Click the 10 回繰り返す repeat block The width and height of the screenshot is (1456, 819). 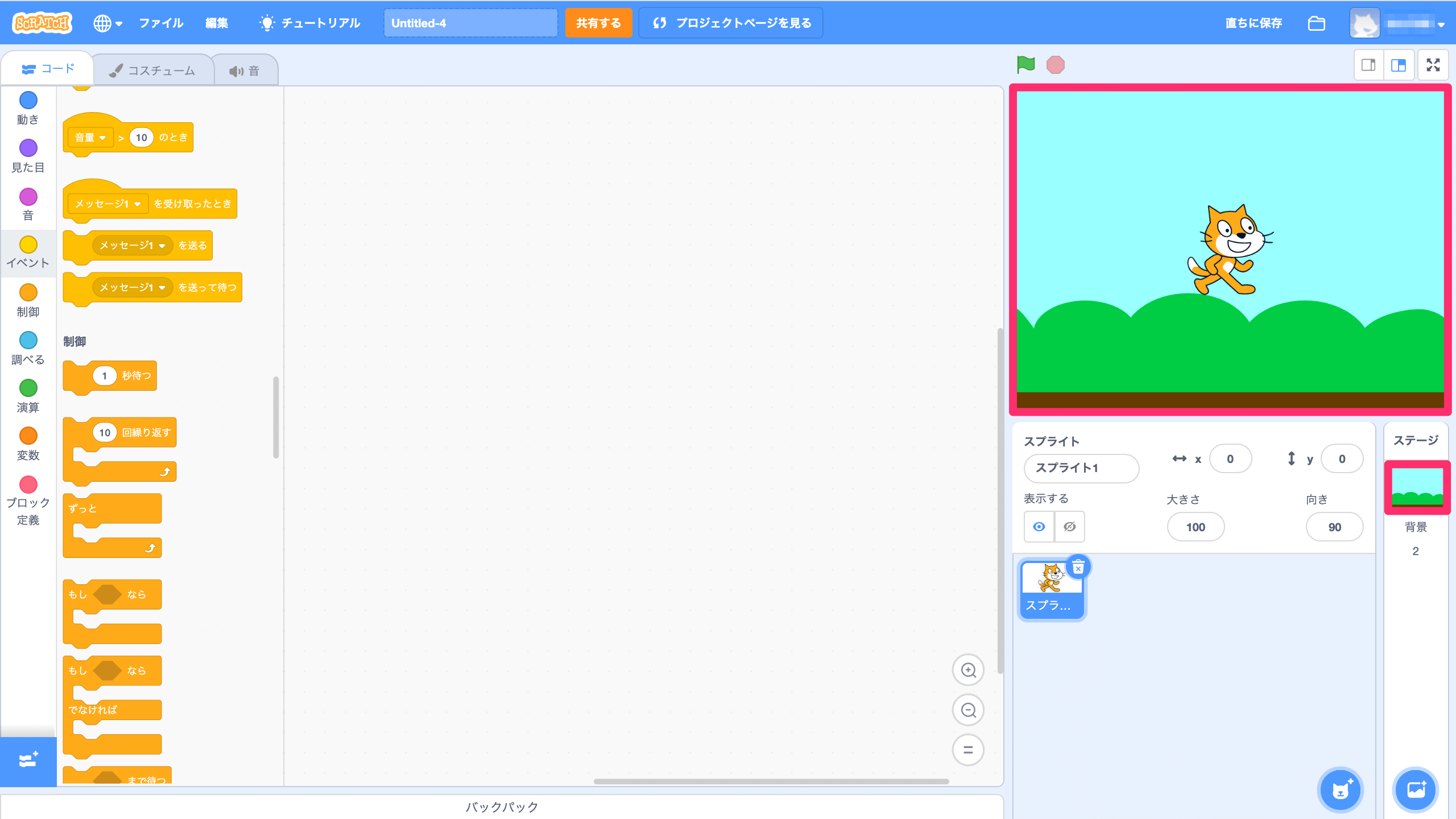point(121,451)
